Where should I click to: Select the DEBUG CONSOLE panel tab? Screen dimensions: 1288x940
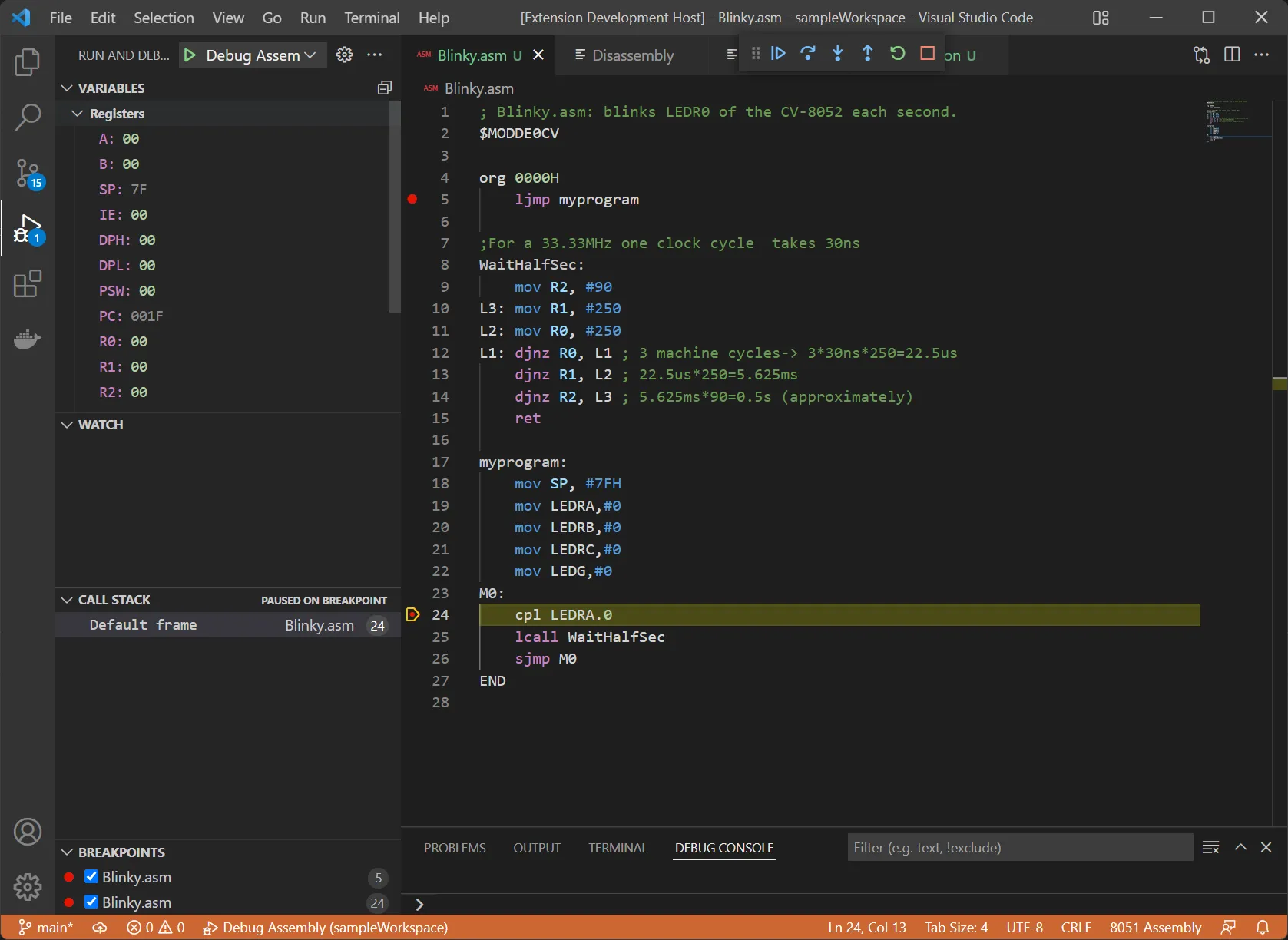[724, 848]
